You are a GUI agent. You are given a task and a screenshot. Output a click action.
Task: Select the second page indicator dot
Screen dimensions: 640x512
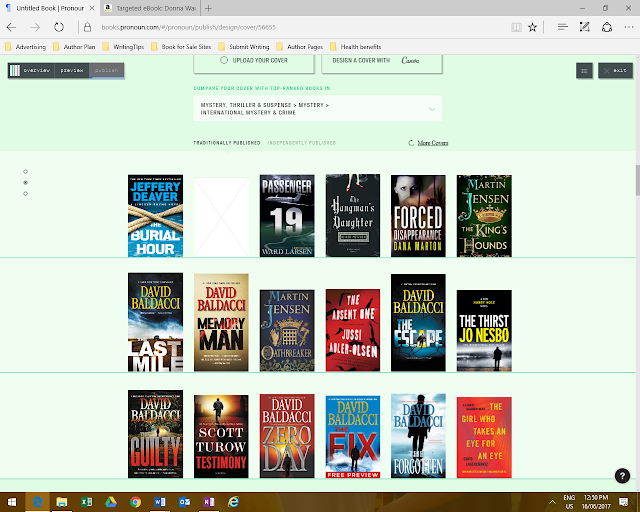point(25,183)
